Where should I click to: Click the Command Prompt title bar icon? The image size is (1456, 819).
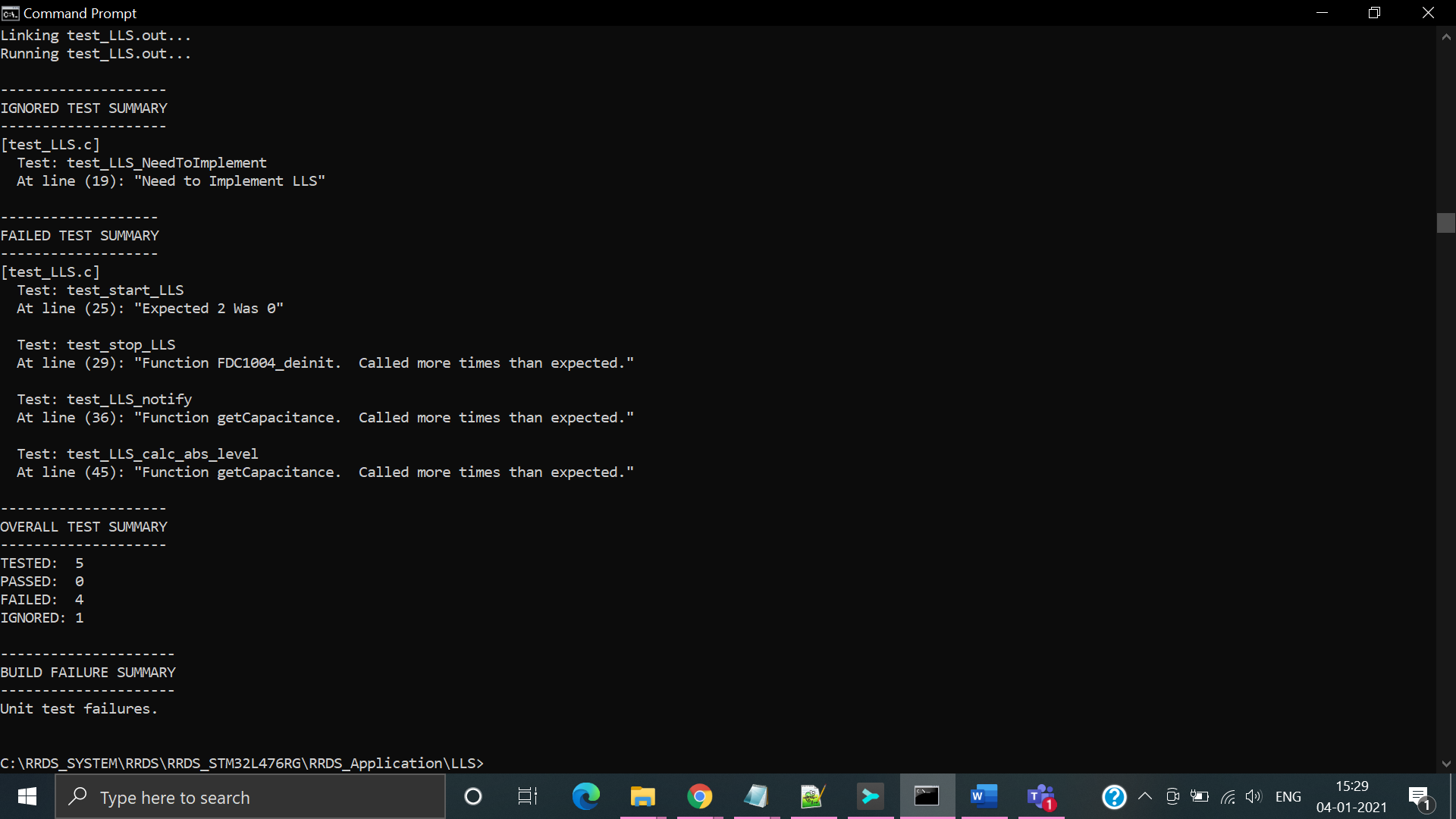tap(10, 13)
